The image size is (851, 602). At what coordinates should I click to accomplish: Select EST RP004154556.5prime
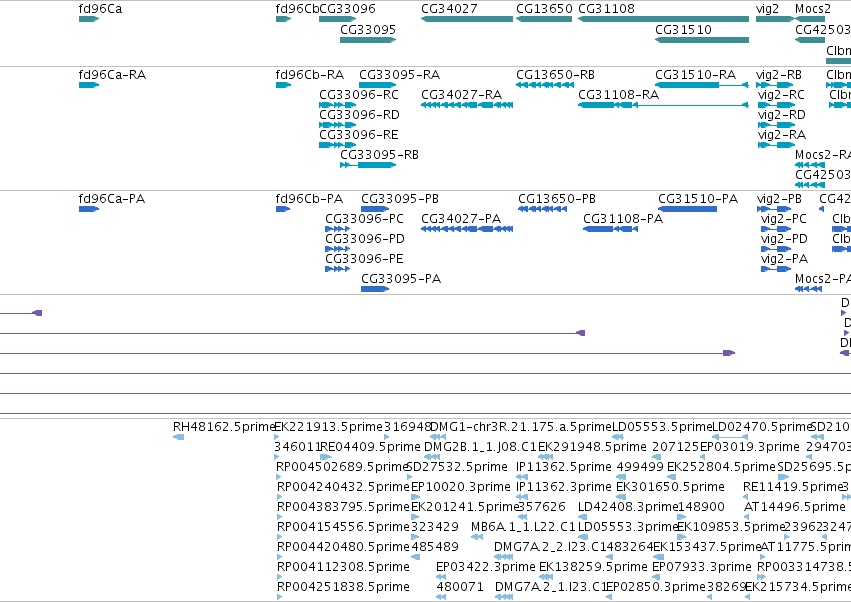coord(280,537)
